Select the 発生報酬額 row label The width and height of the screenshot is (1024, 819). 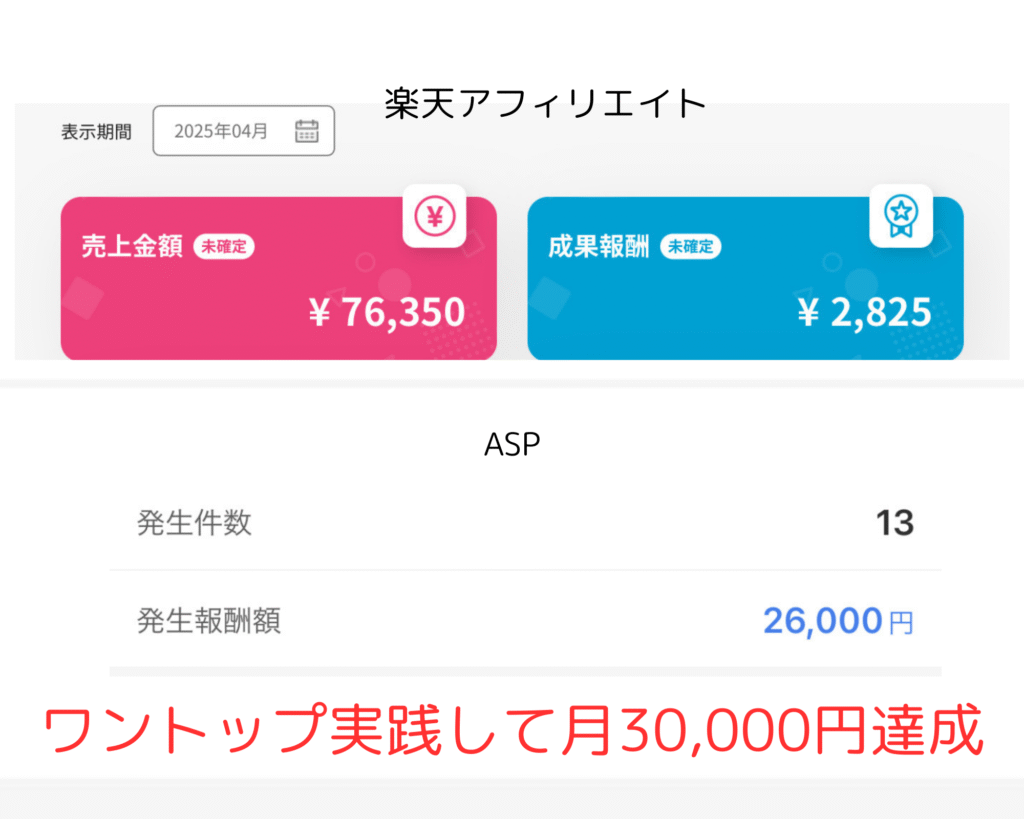(209, 620)
